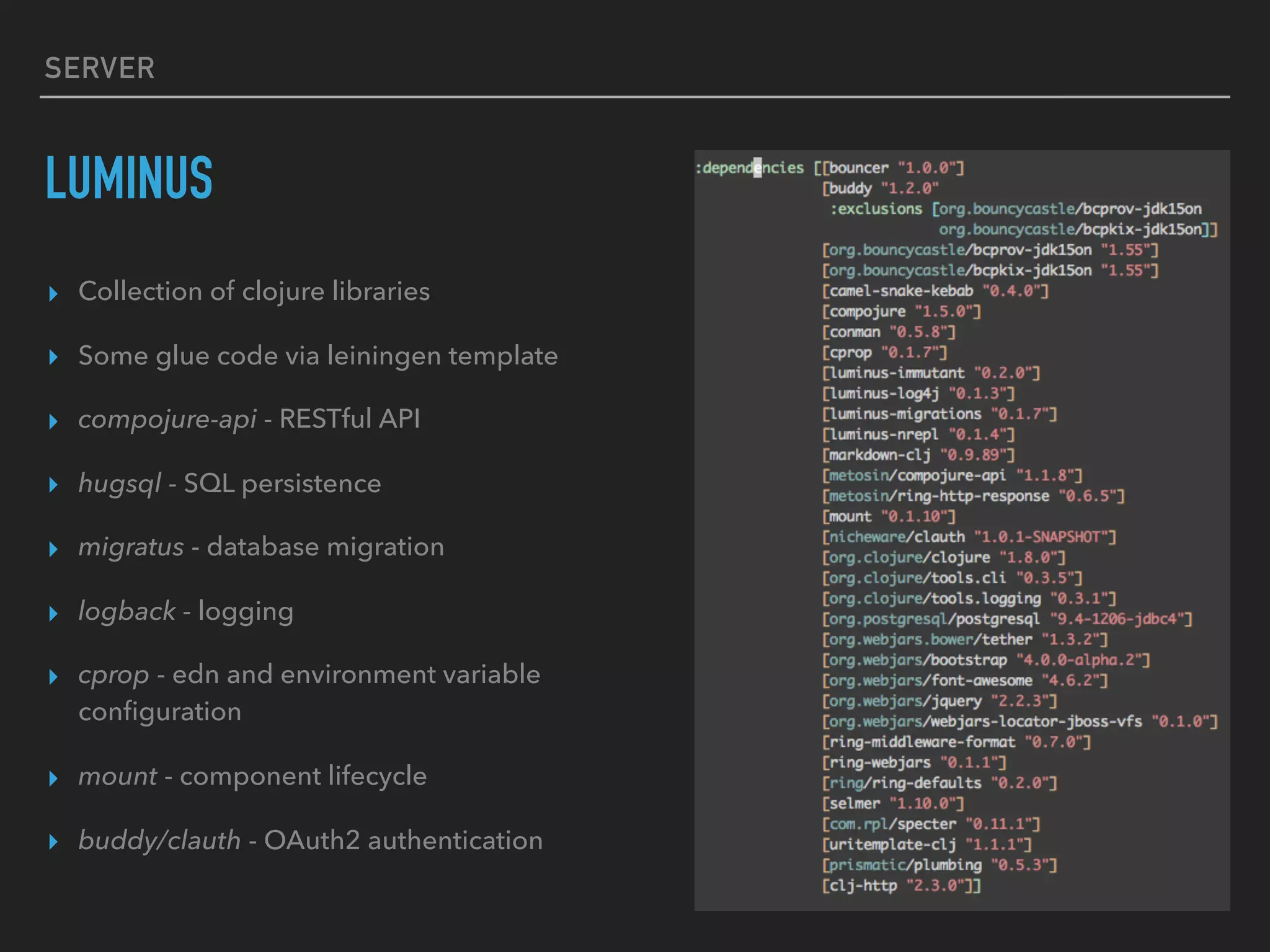Click bcprov-jdk15on "1.55" dependency line

[990, 250]
